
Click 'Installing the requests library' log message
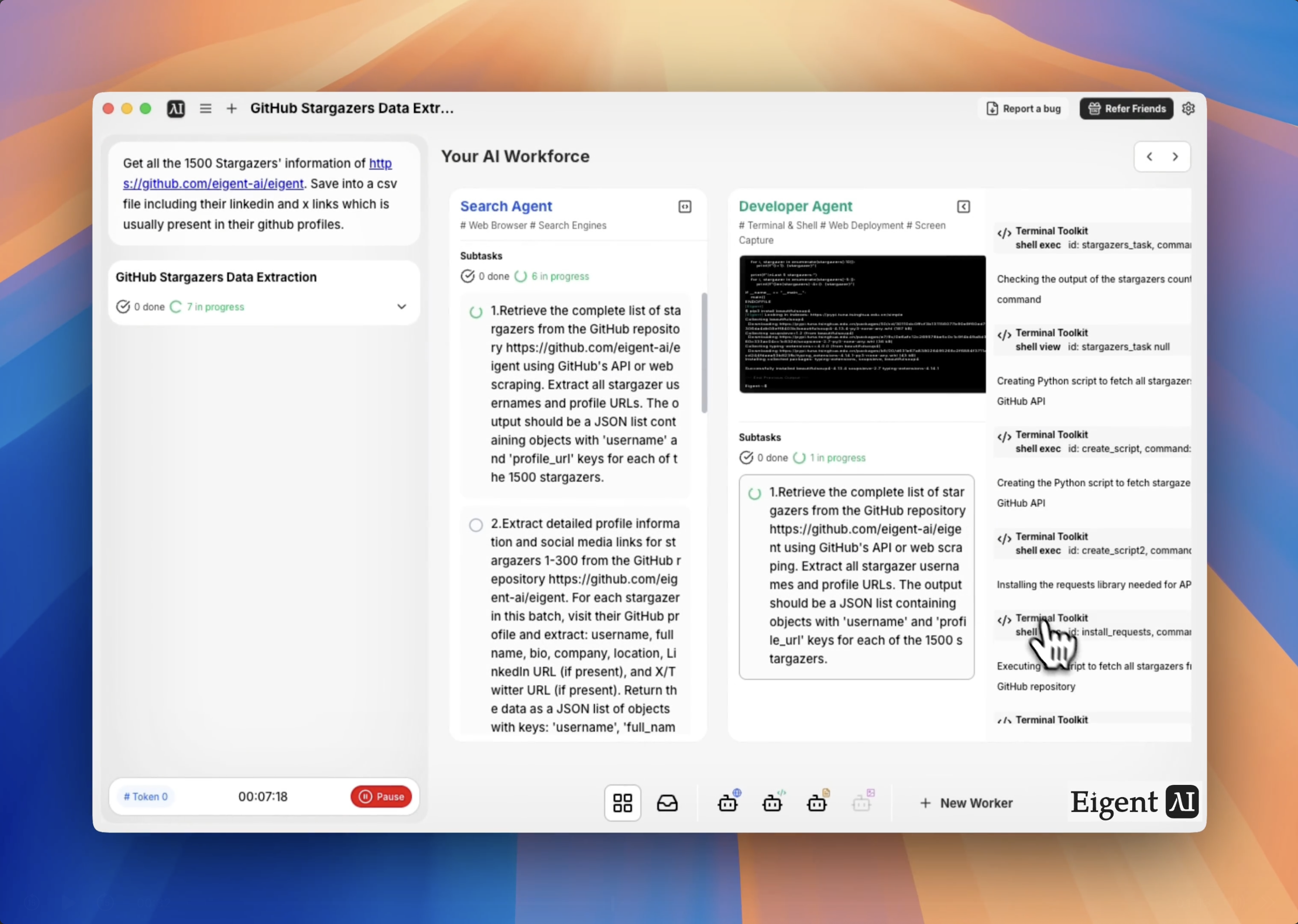pos(1094,584)
